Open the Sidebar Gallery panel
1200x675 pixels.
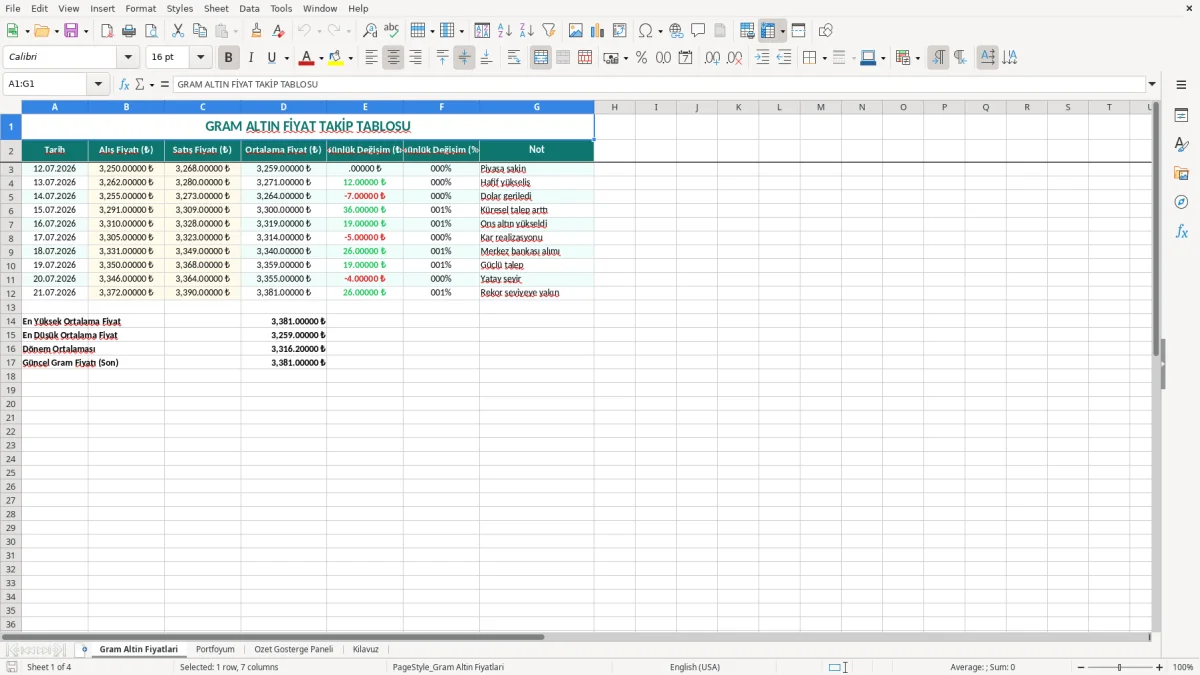[1181, 173]
